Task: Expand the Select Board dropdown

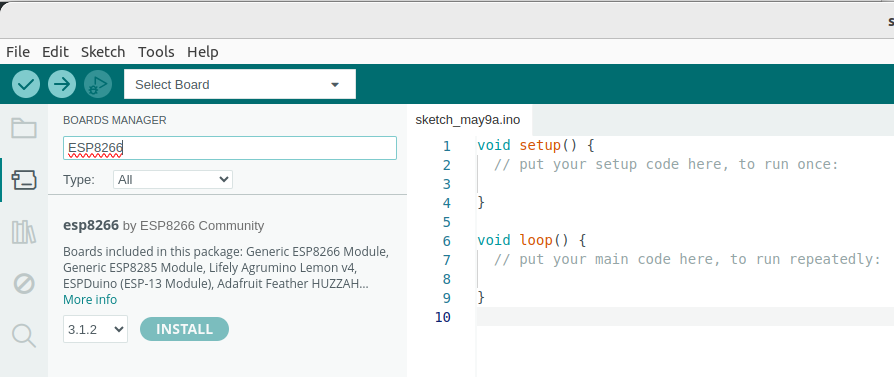Action: coord(239,84)
